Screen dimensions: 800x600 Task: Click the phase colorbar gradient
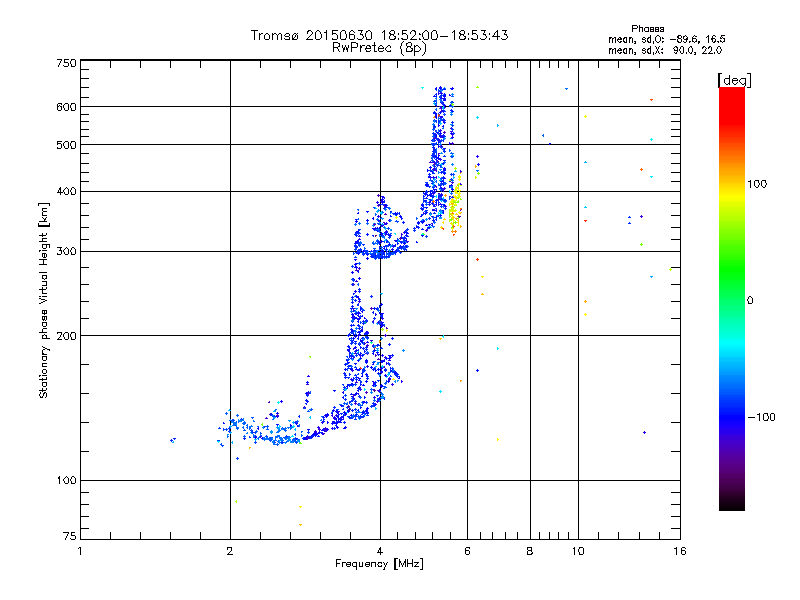coord(732,298)
